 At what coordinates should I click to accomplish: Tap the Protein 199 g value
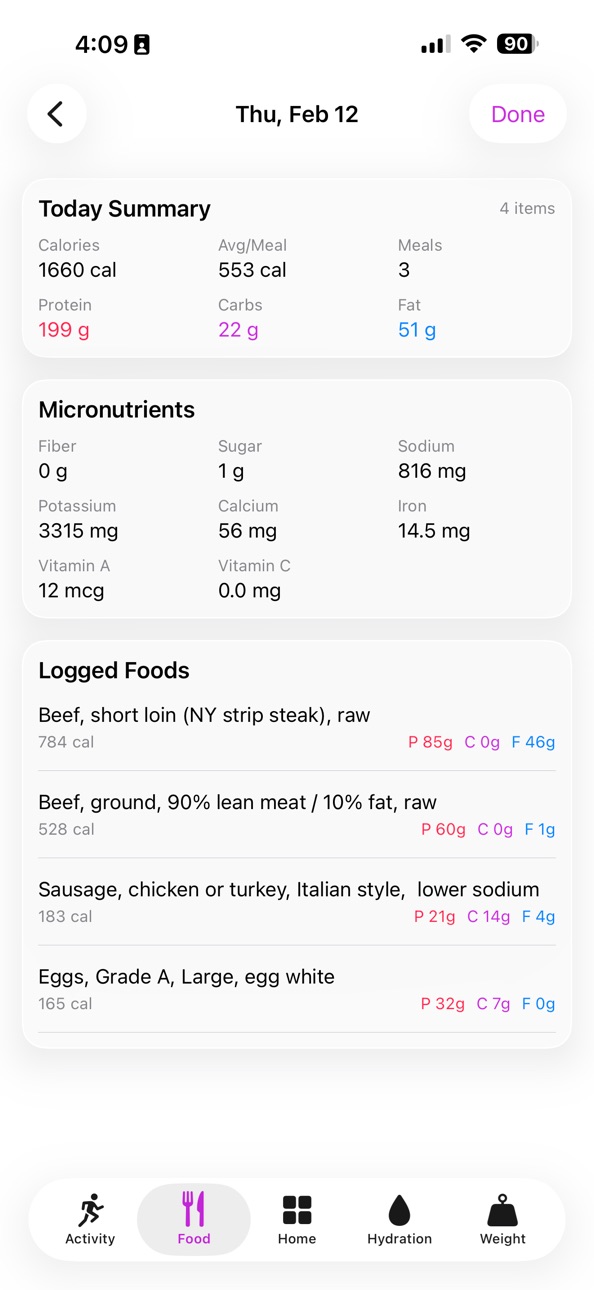[64, 330]
